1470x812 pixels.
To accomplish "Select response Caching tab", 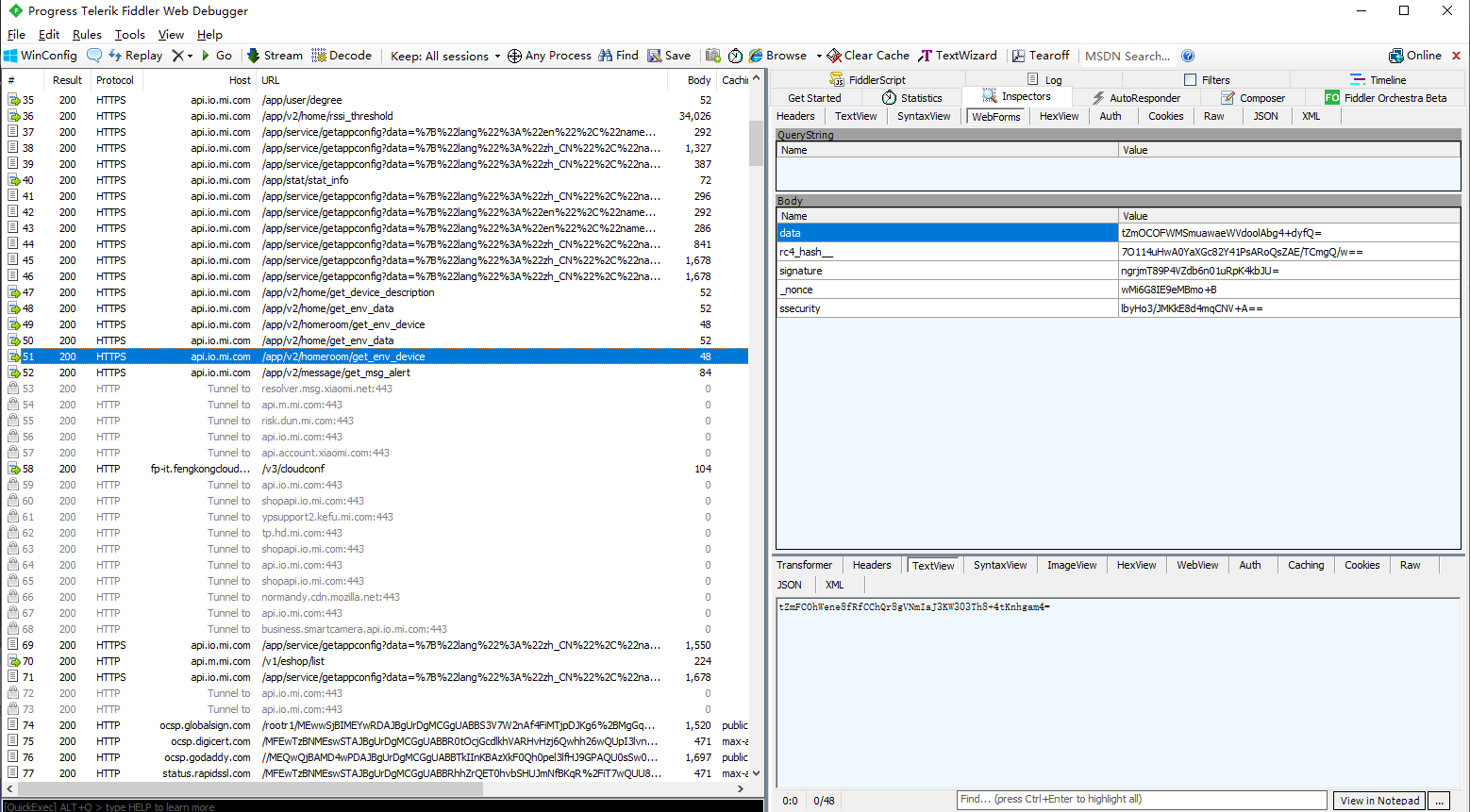I will pyautogui.click(x=1306, y=565).
